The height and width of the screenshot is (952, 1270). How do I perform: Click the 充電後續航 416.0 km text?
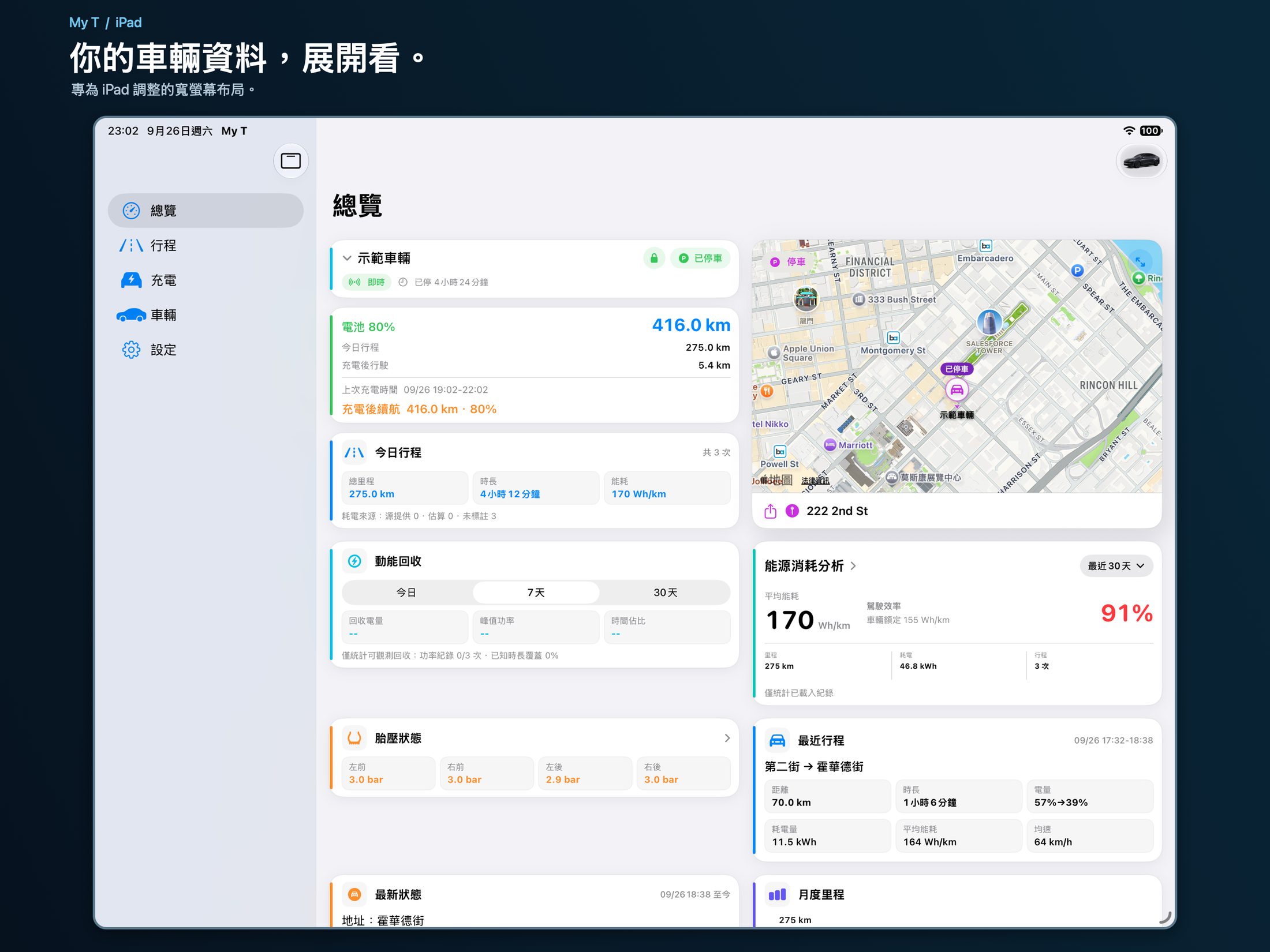(419, 409)
